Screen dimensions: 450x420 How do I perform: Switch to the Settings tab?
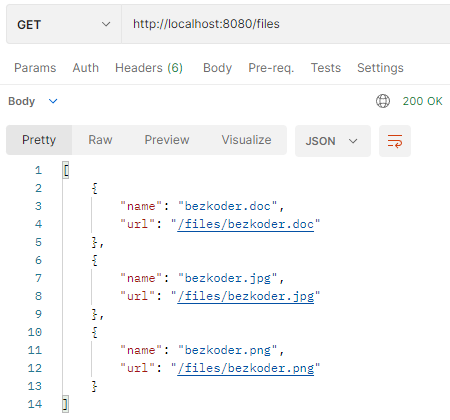pyautogui.click(x=380, y=68)
